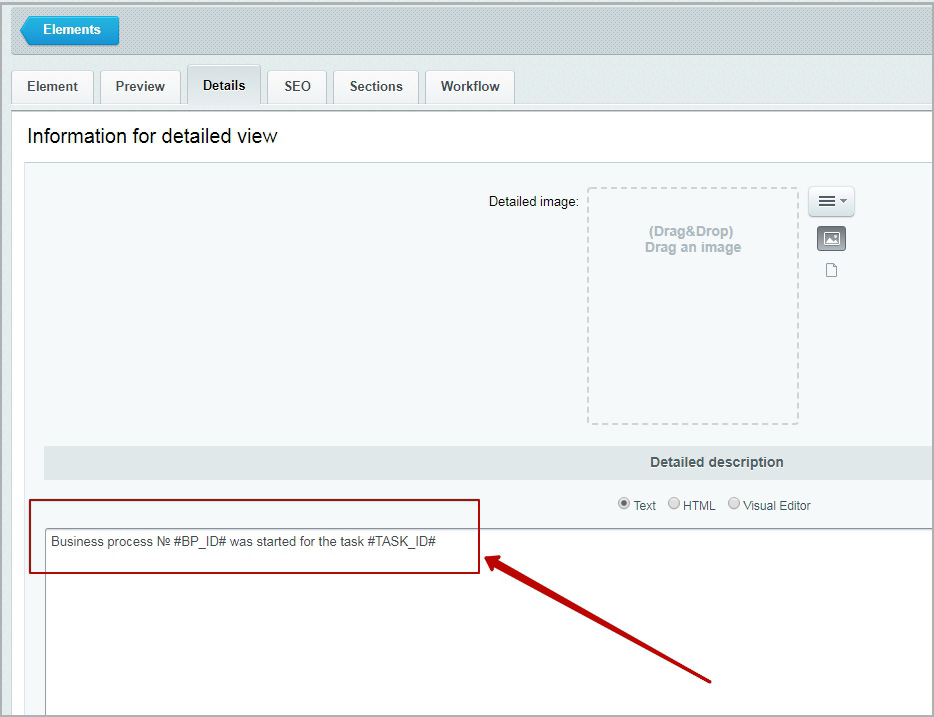Click the media library picture icon
934x717 pixels.
click(x=831, y=239)
